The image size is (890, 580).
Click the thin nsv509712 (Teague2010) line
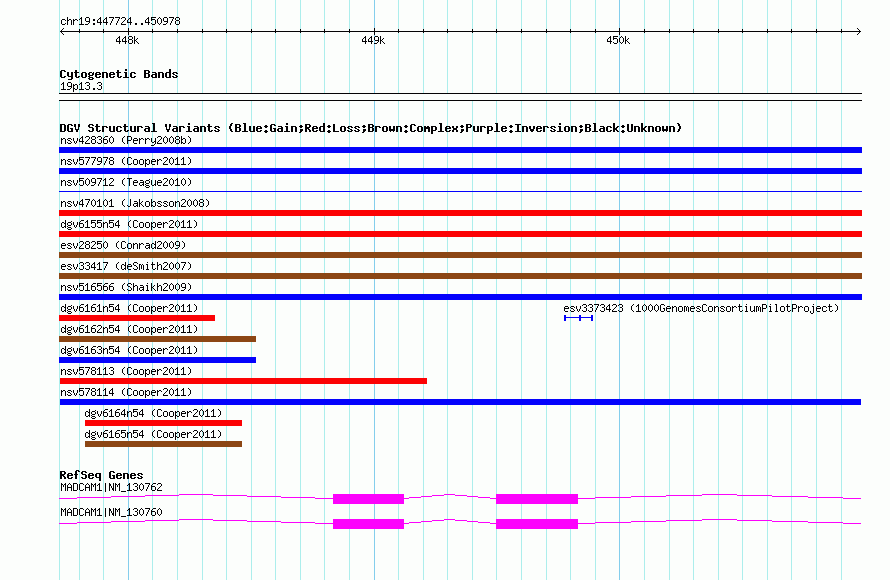click(x=460, y=192)
